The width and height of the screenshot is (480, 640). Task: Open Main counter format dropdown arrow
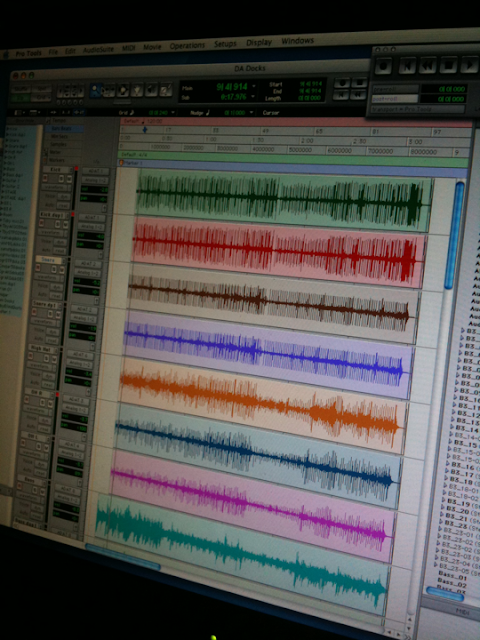(254, 86)
